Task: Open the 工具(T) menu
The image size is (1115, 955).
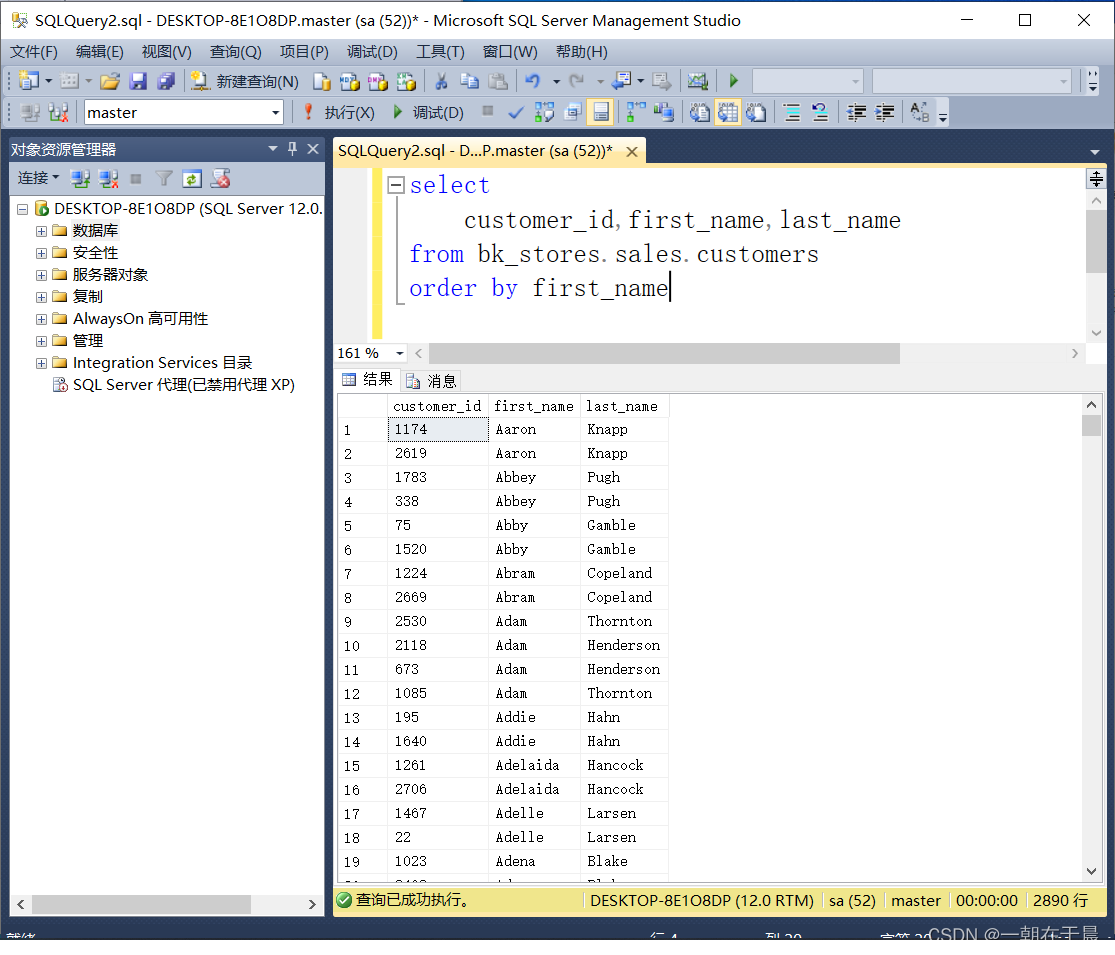Action: click(x=440, y=52)
